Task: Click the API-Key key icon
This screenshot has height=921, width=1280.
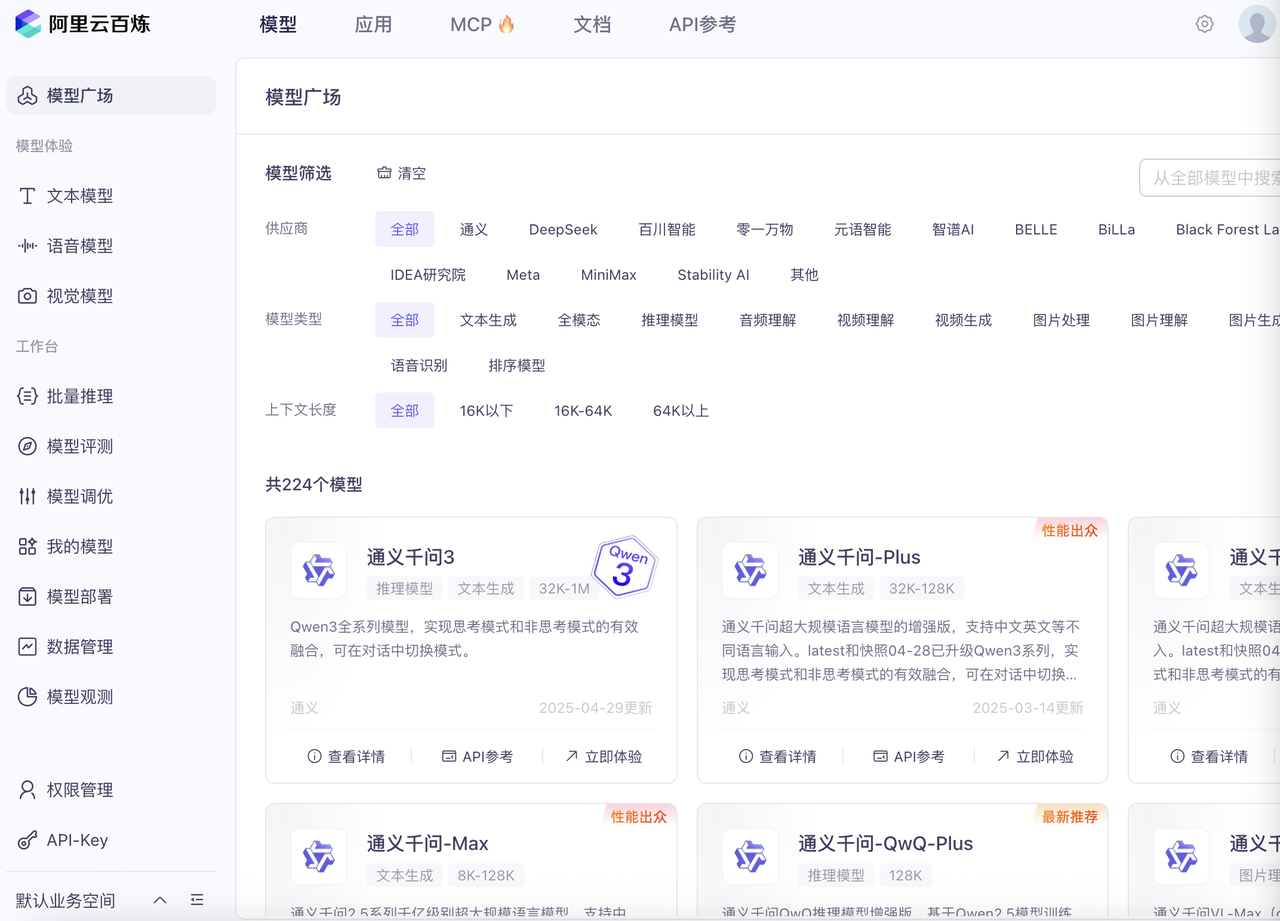Action: 27,840
